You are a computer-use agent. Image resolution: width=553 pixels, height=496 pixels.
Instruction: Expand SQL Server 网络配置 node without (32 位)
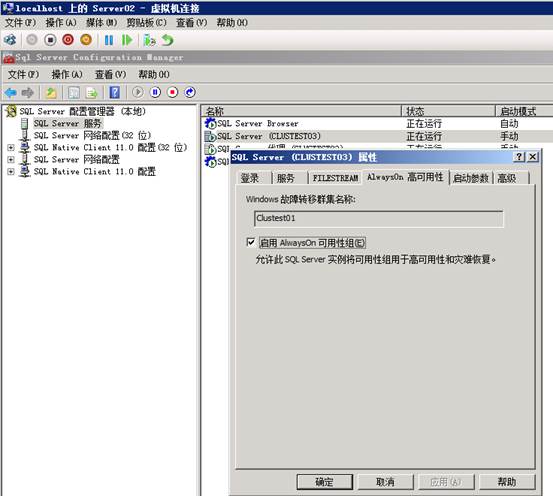11,159
